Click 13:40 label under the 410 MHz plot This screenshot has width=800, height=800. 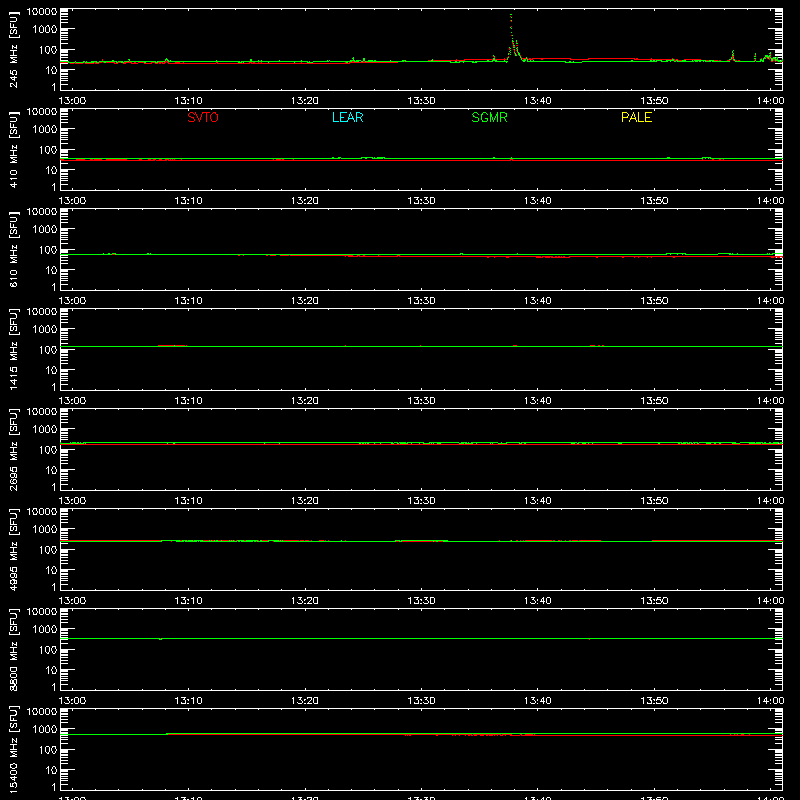pyautogui.click(x=538, y=201)
